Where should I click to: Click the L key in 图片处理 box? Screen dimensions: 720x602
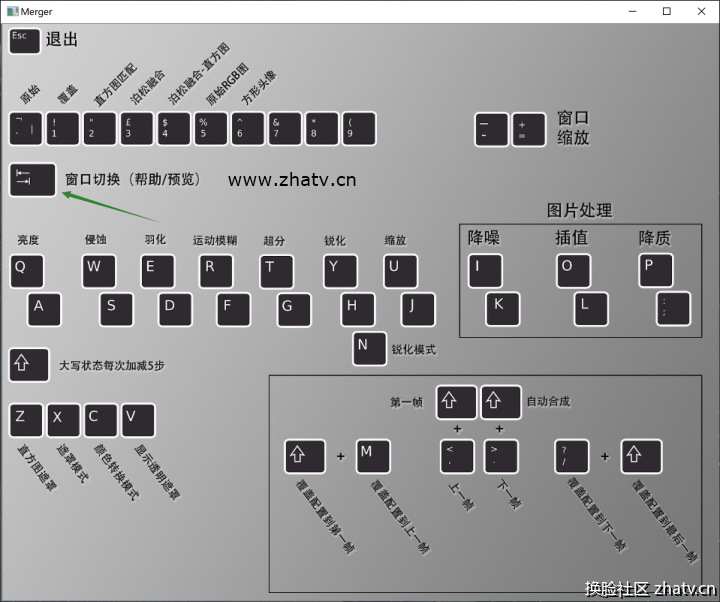point(591,309)
